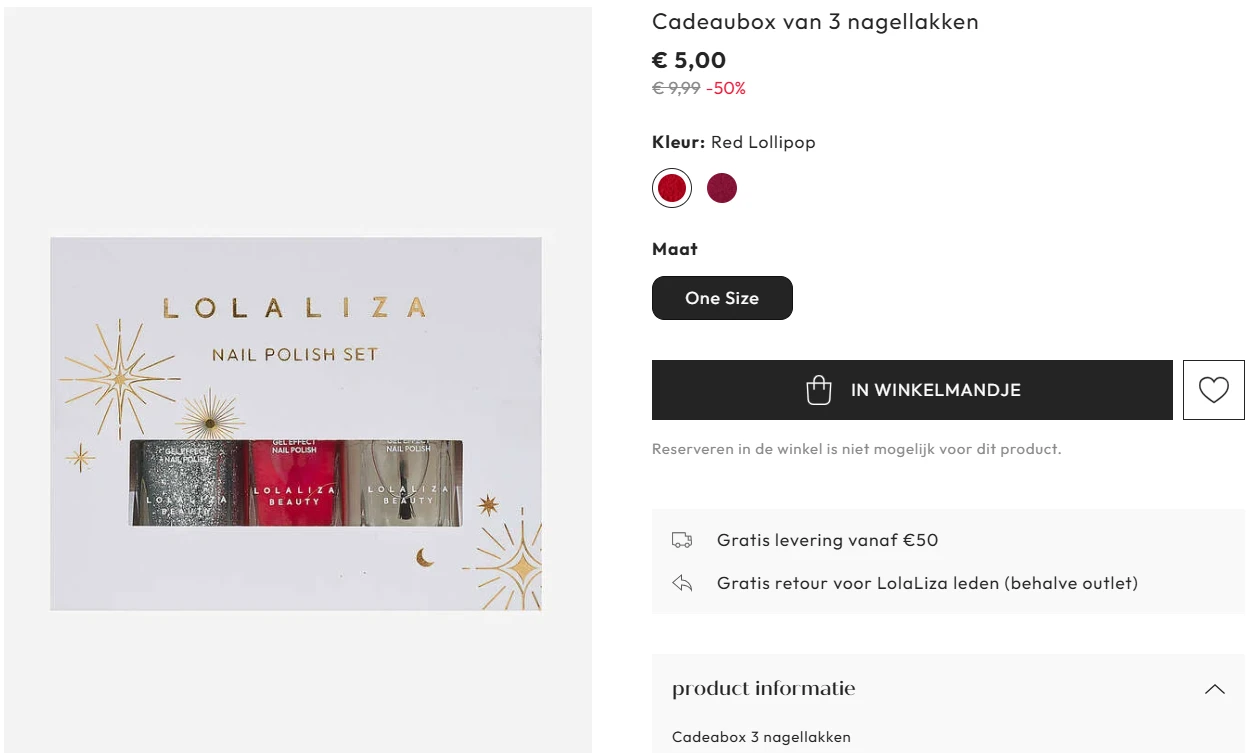
Task: Click the -50% discount label
Action: tap(726, 88)
